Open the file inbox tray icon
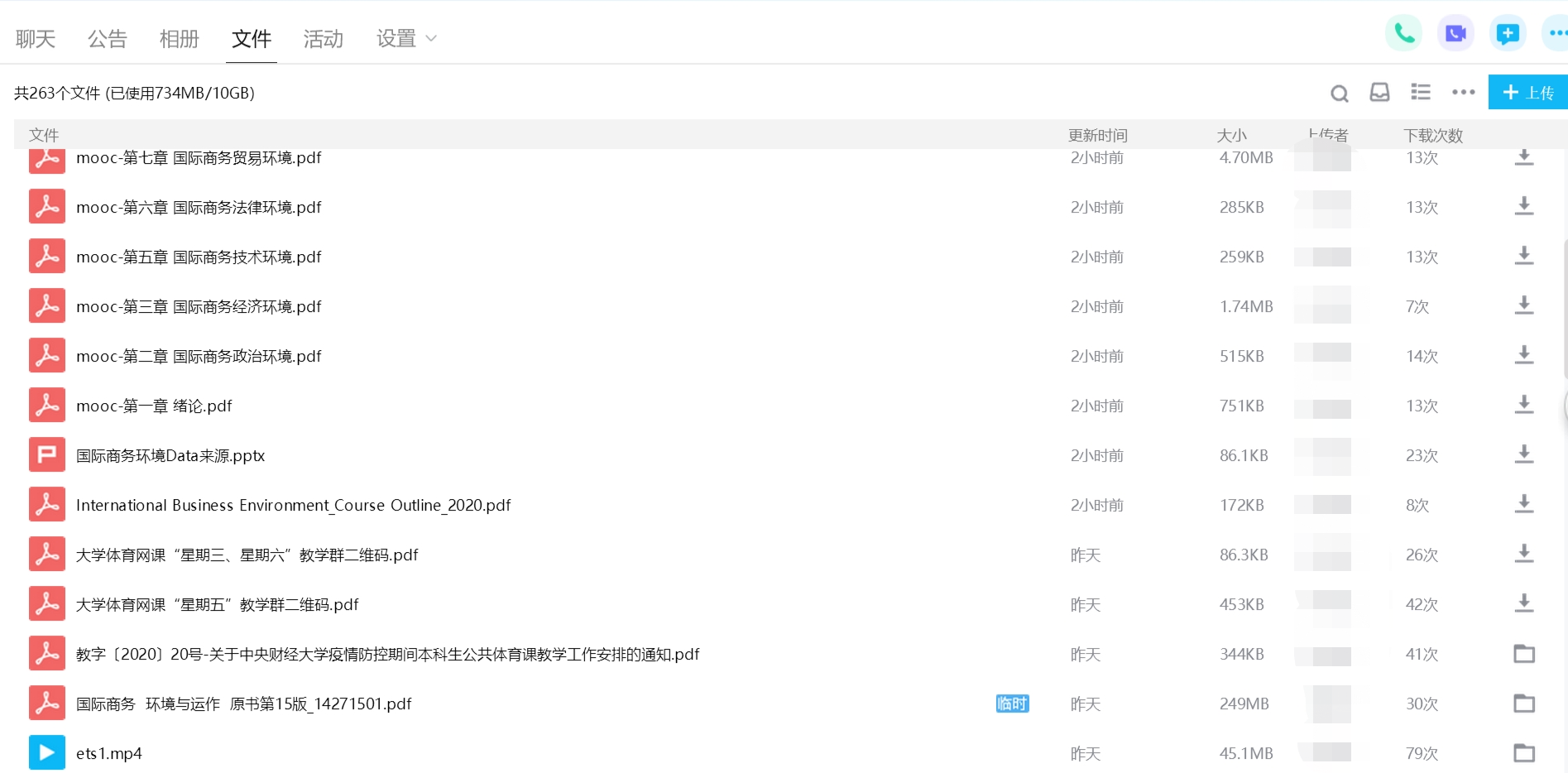 click(1379, 93)
